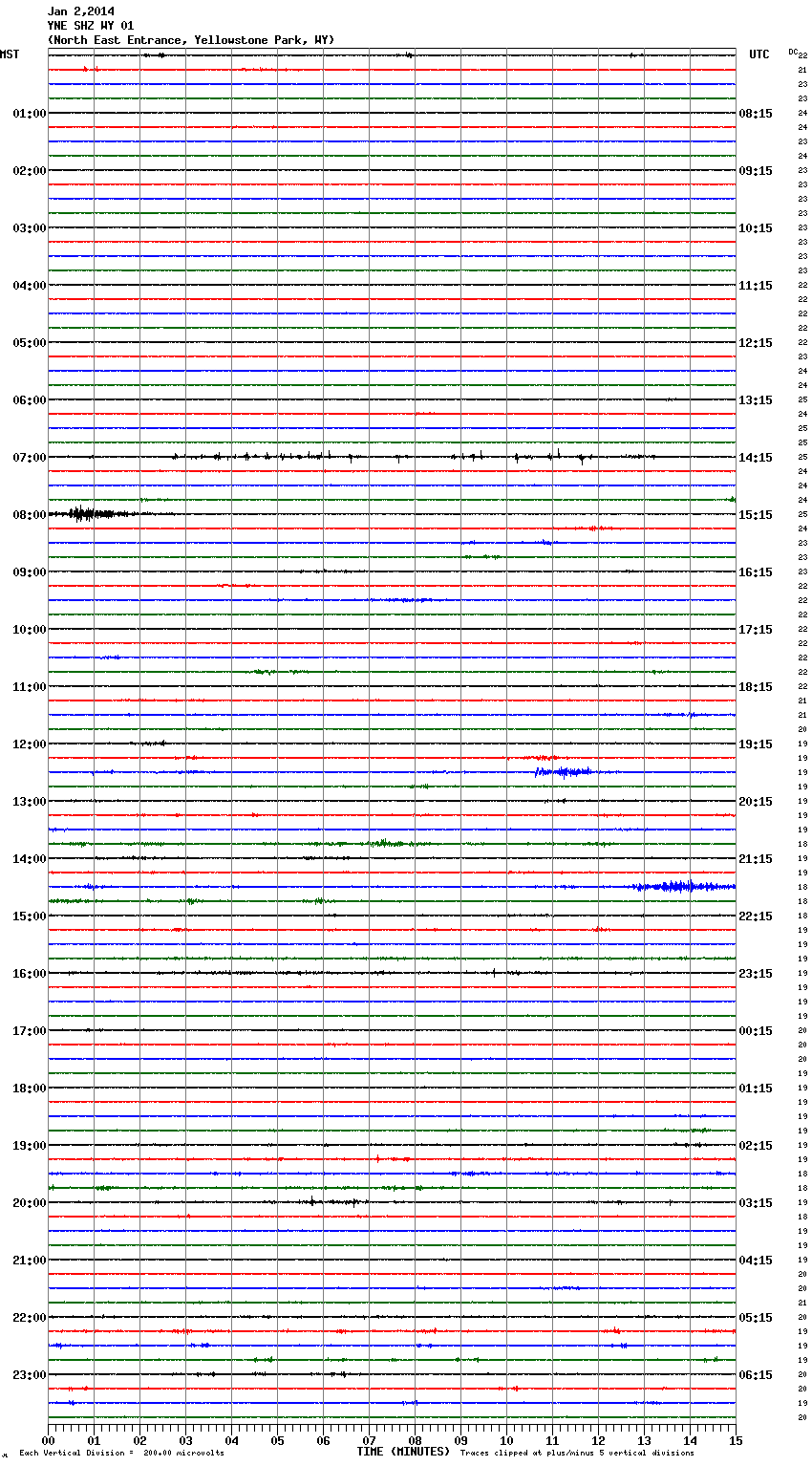The width and height of the screenshot is (812, 1466).
Task: Click the 00:15 UTC time label
Action: tap(756, 1031)
